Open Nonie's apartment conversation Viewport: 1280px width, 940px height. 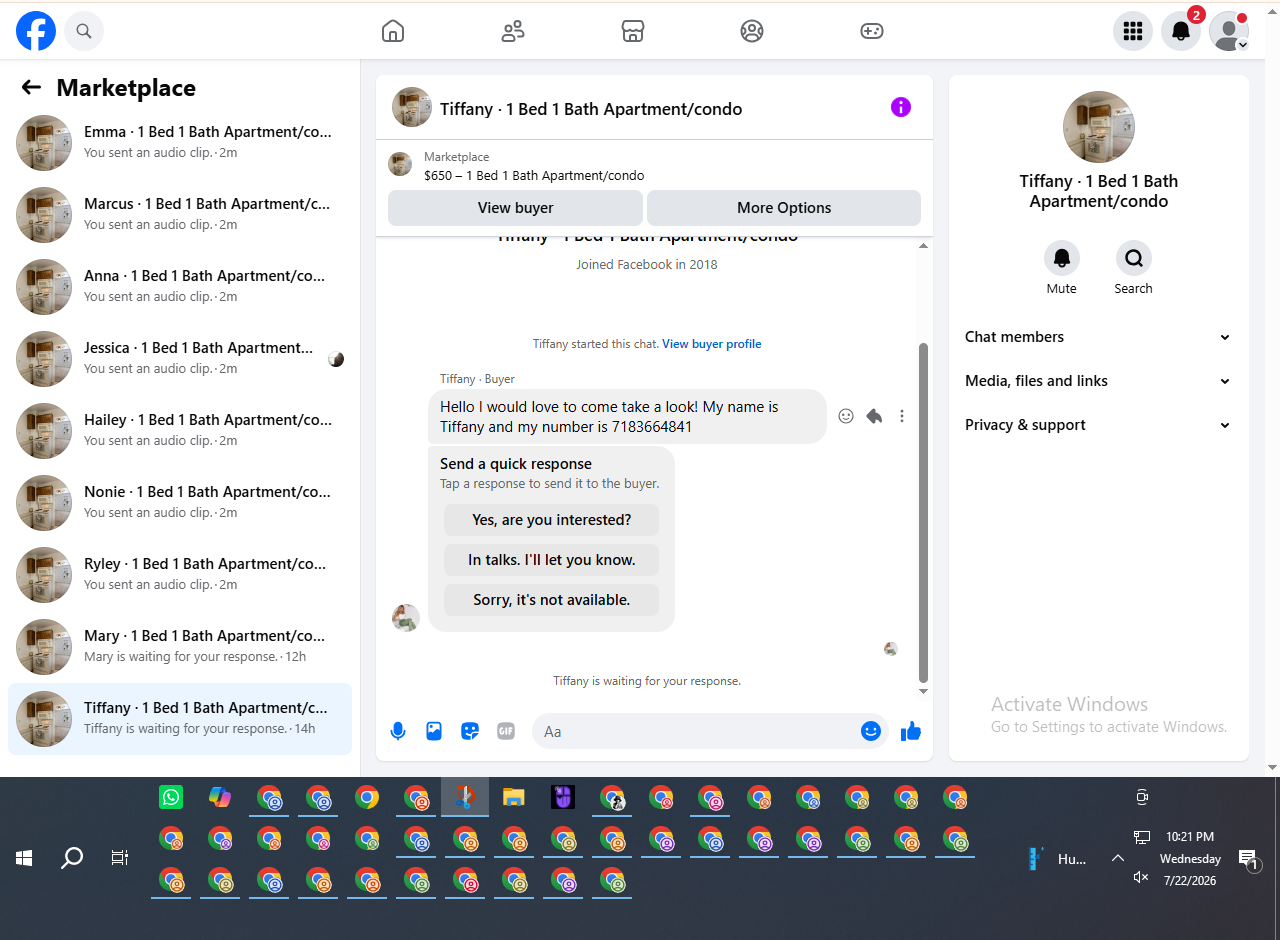[180, 503]
